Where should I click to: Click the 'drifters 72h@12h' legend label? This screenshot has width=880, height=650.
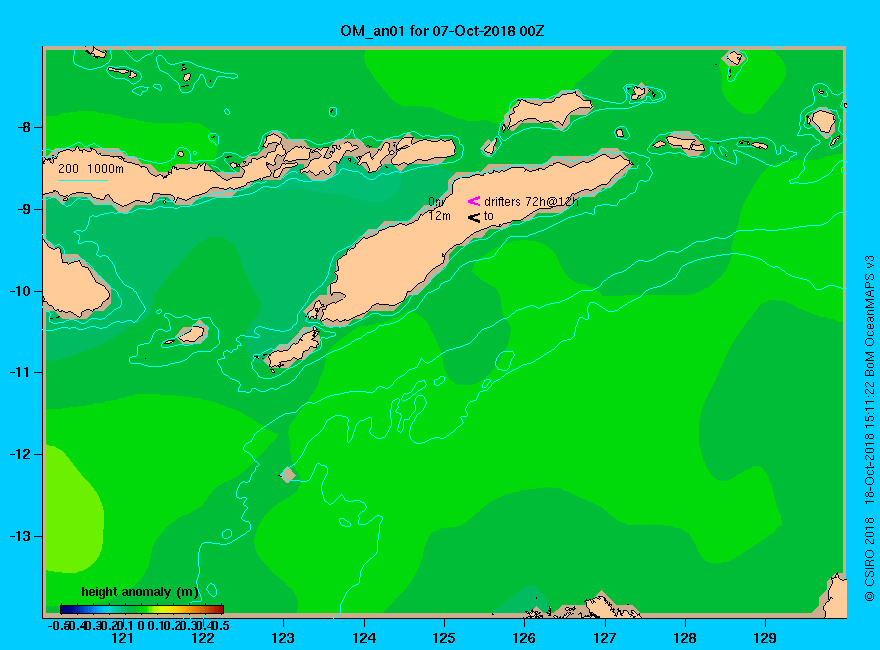pos(531,202)
